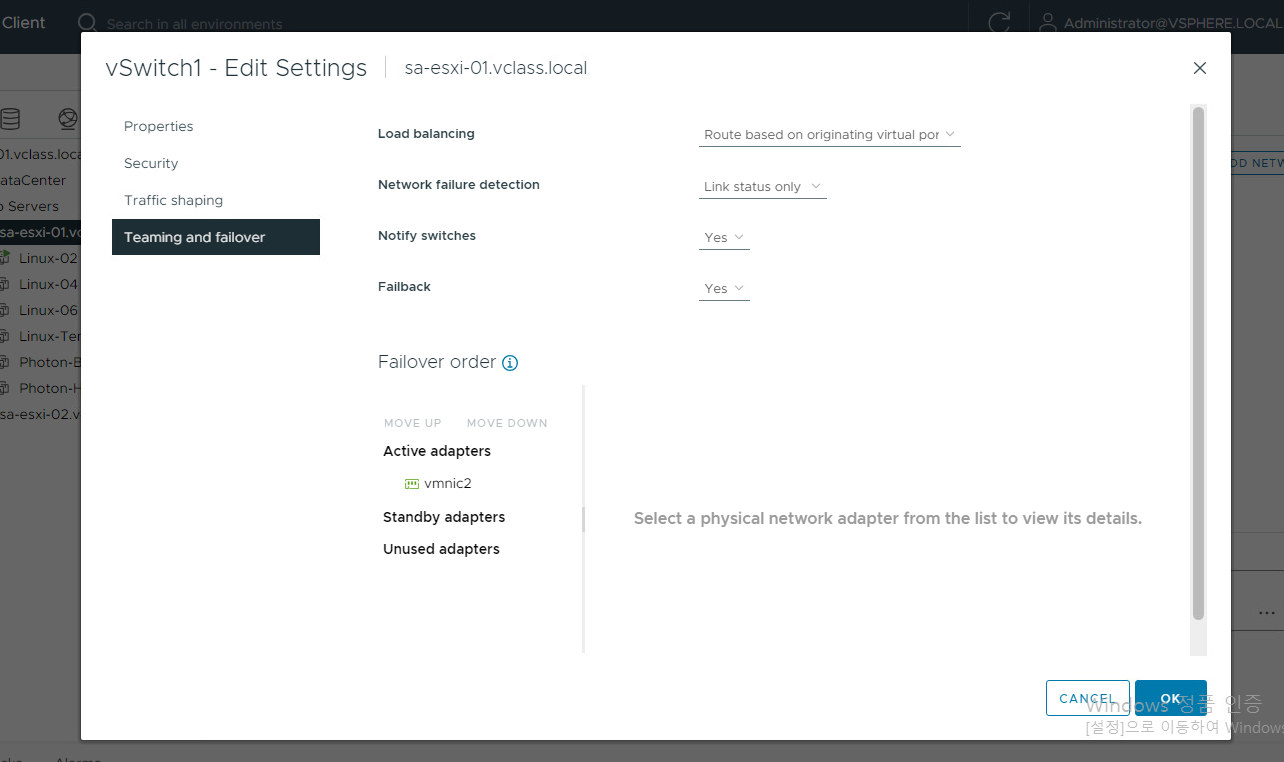Select Photon-H VM in inventory tree
The width and height of the screenshot is (1284, 762).
tap(50, 388)
